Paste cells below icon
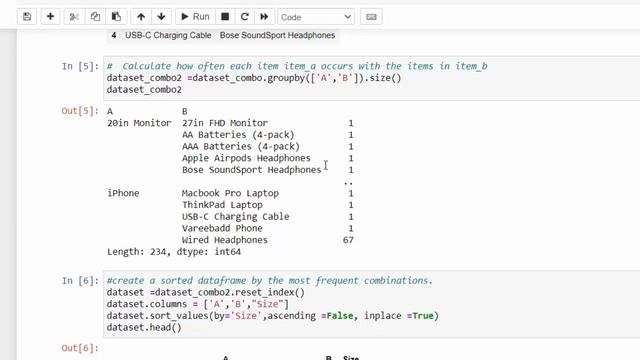This screenshot has width=640, height=360. pyautogui.click(x=116, y=17)
